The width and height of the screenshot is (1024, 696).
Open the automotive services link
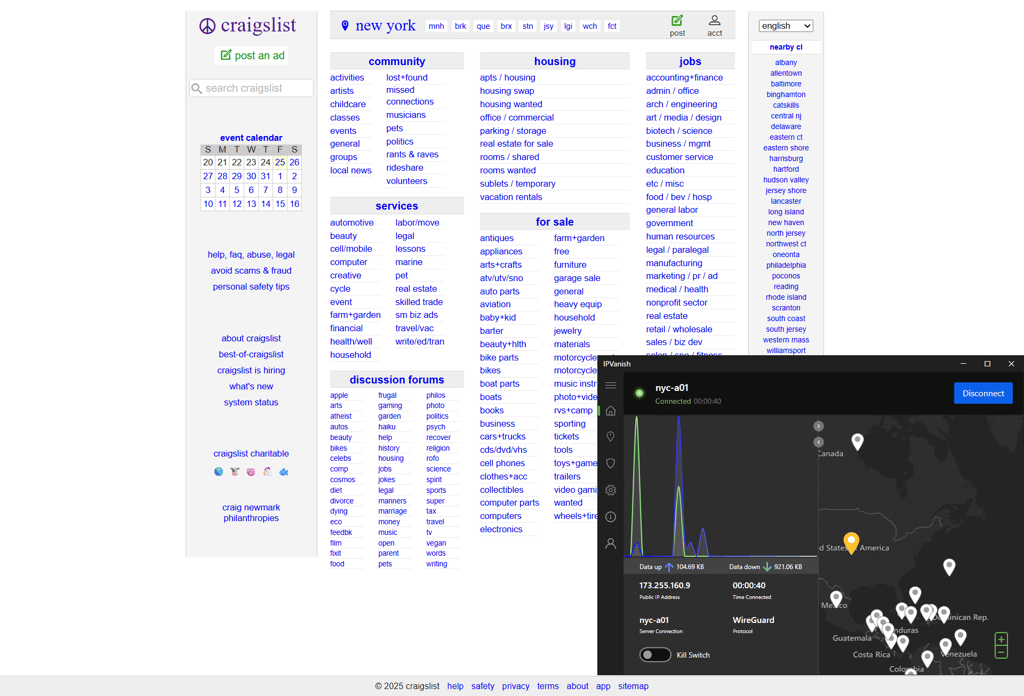coord(351,223)
